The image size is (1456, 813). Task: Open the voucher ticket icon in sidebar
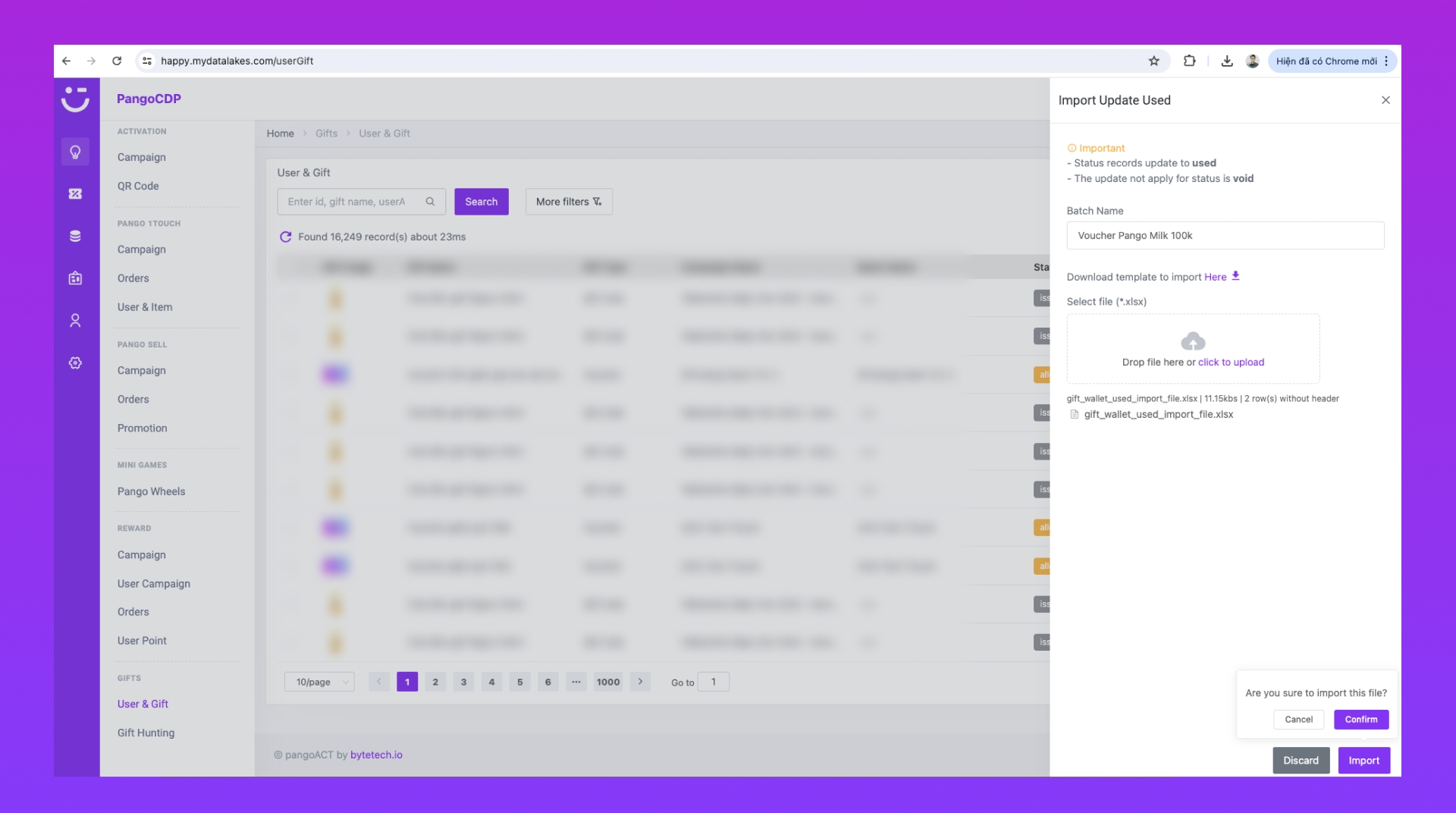[x=75, y=194]
